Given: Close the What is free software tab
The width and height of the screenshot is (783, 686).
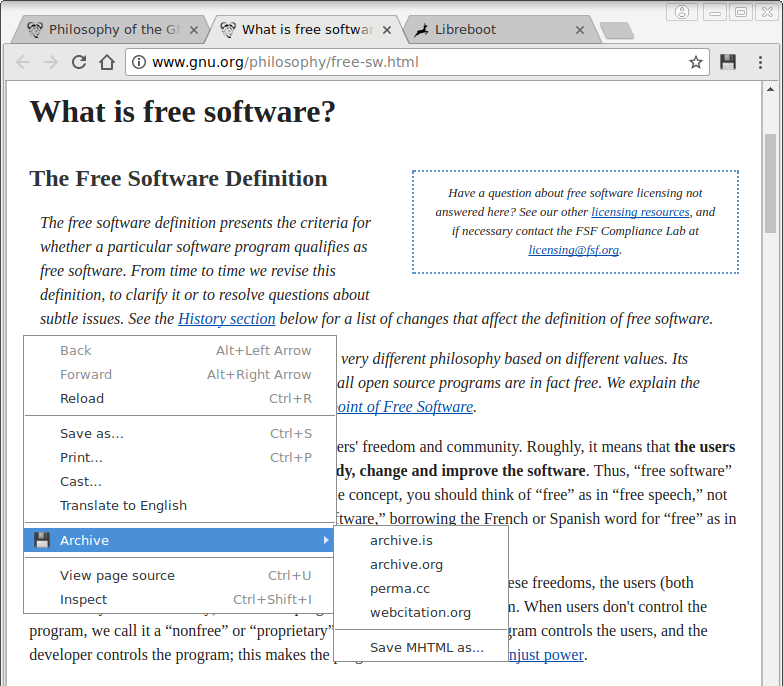Looking at the screenshot, I should click(x=387, y=30).
